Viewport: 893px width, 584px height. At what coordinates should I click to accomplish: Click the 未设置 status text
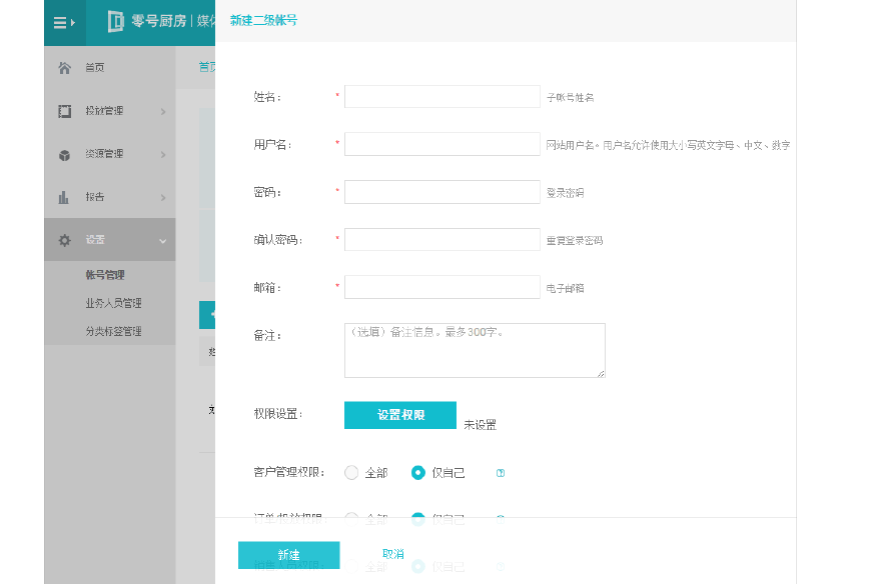[x=480, y=425]
